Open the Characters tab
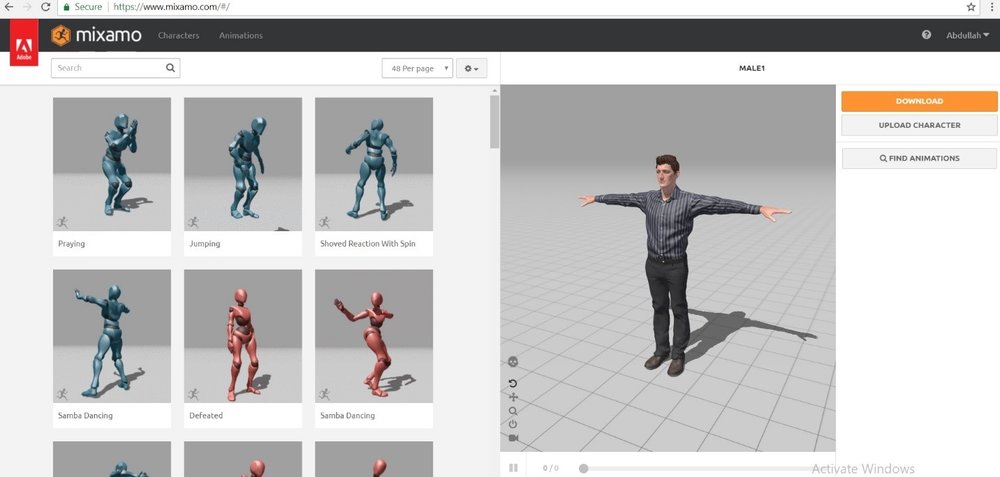The height and width of the screenshot is (477, 1000). point(179,36)
